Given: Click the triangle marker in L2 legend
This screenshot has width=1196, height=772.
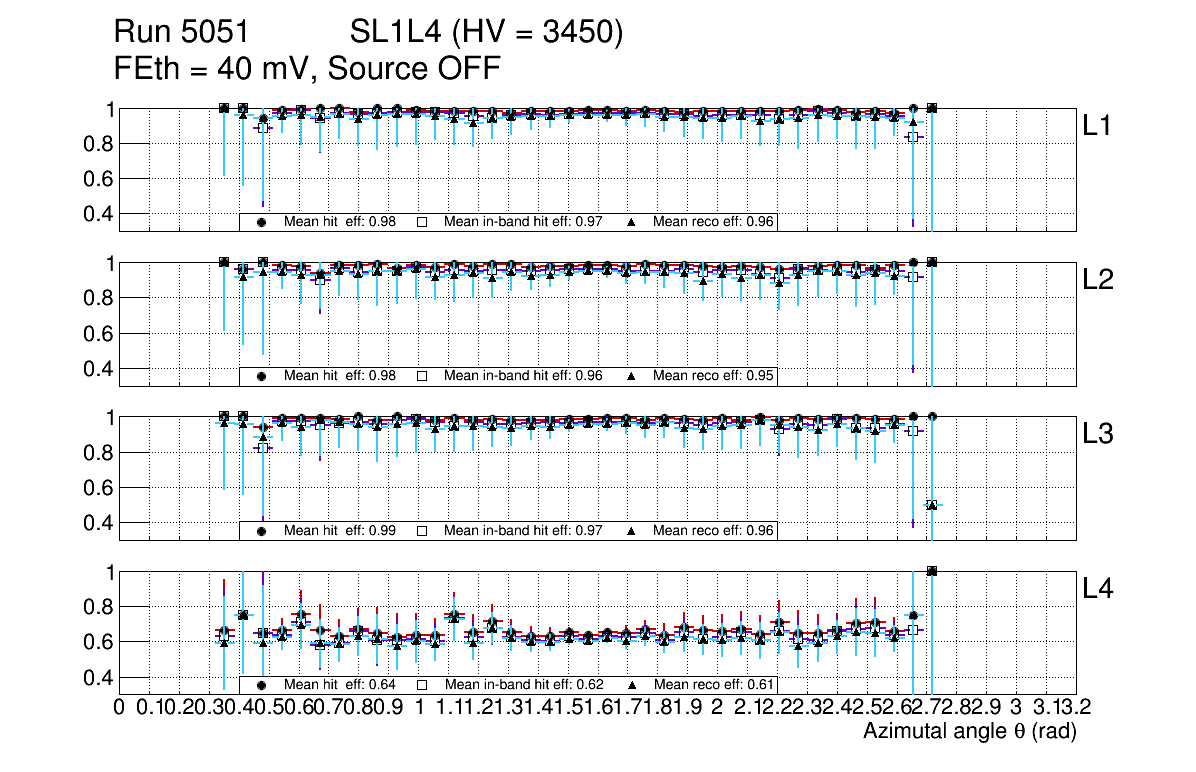Looking at the screenshot, I should pyautogui.click(x=631, y=377).
